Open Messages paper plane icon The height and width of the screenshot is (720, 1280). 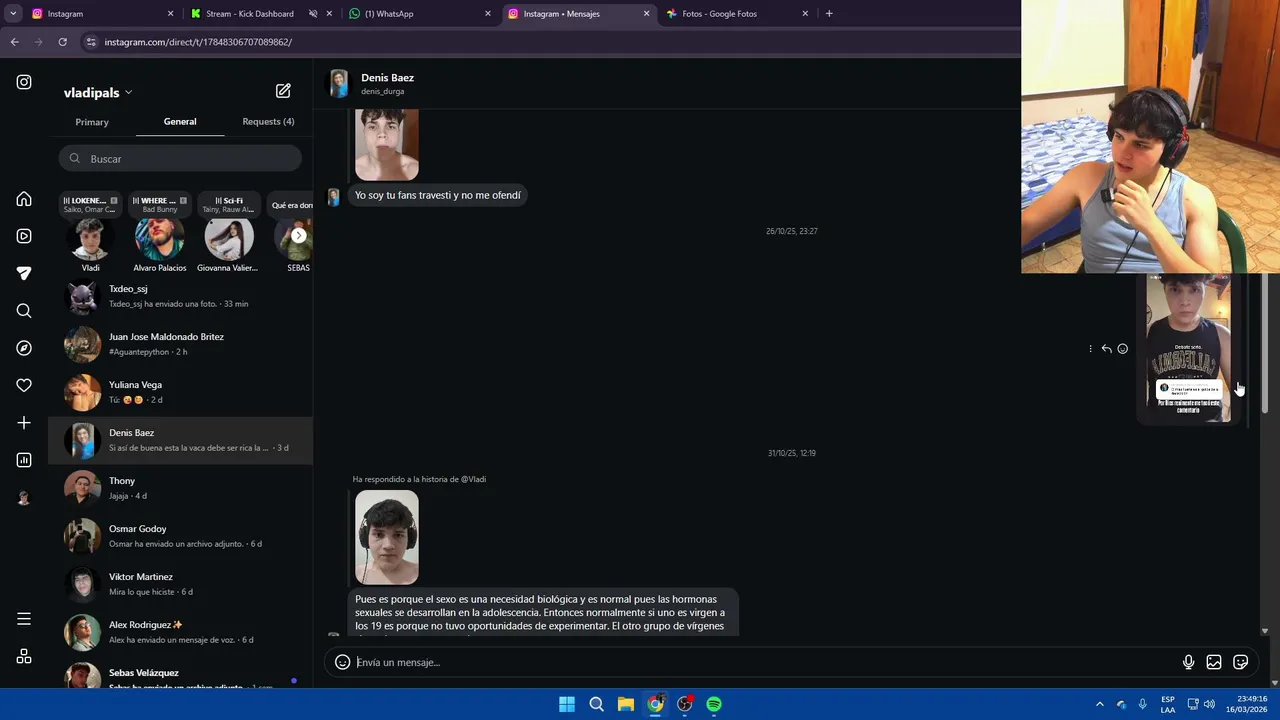tap(24, 273)
